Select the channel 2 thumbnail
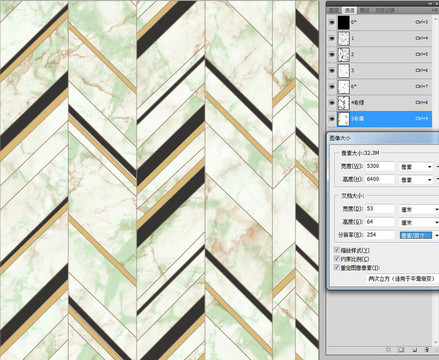Screen dimensions: 439x360 (343, 54)
